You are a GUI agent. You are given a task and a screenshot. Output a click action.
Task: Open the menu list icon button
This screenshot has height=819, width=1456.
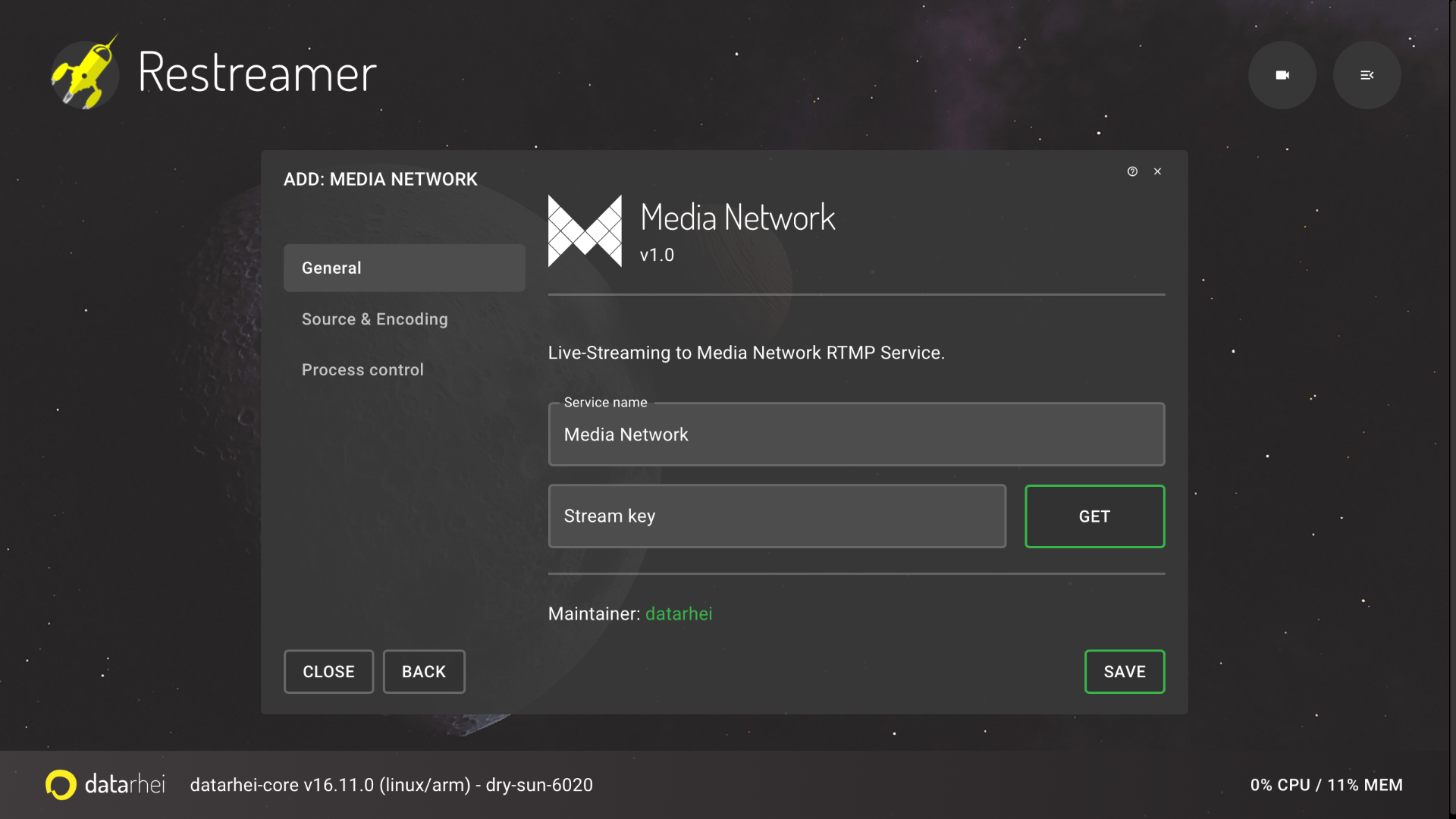click(1367, 75)
